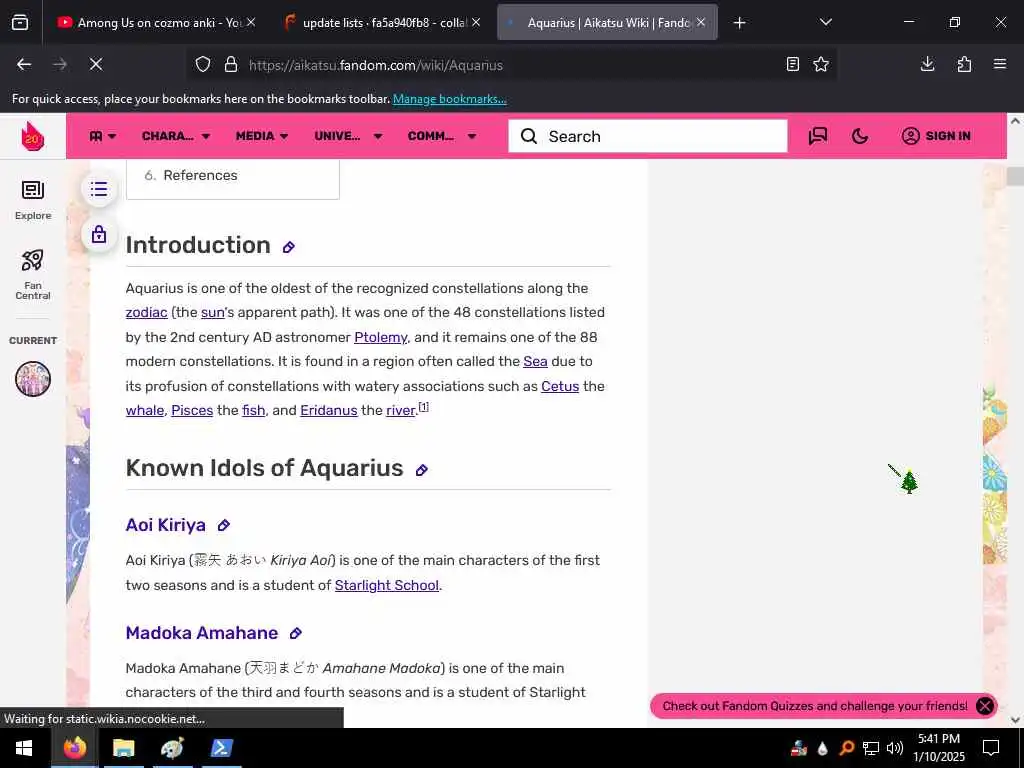Open File Explorer from taskbar

coord(123,748)
